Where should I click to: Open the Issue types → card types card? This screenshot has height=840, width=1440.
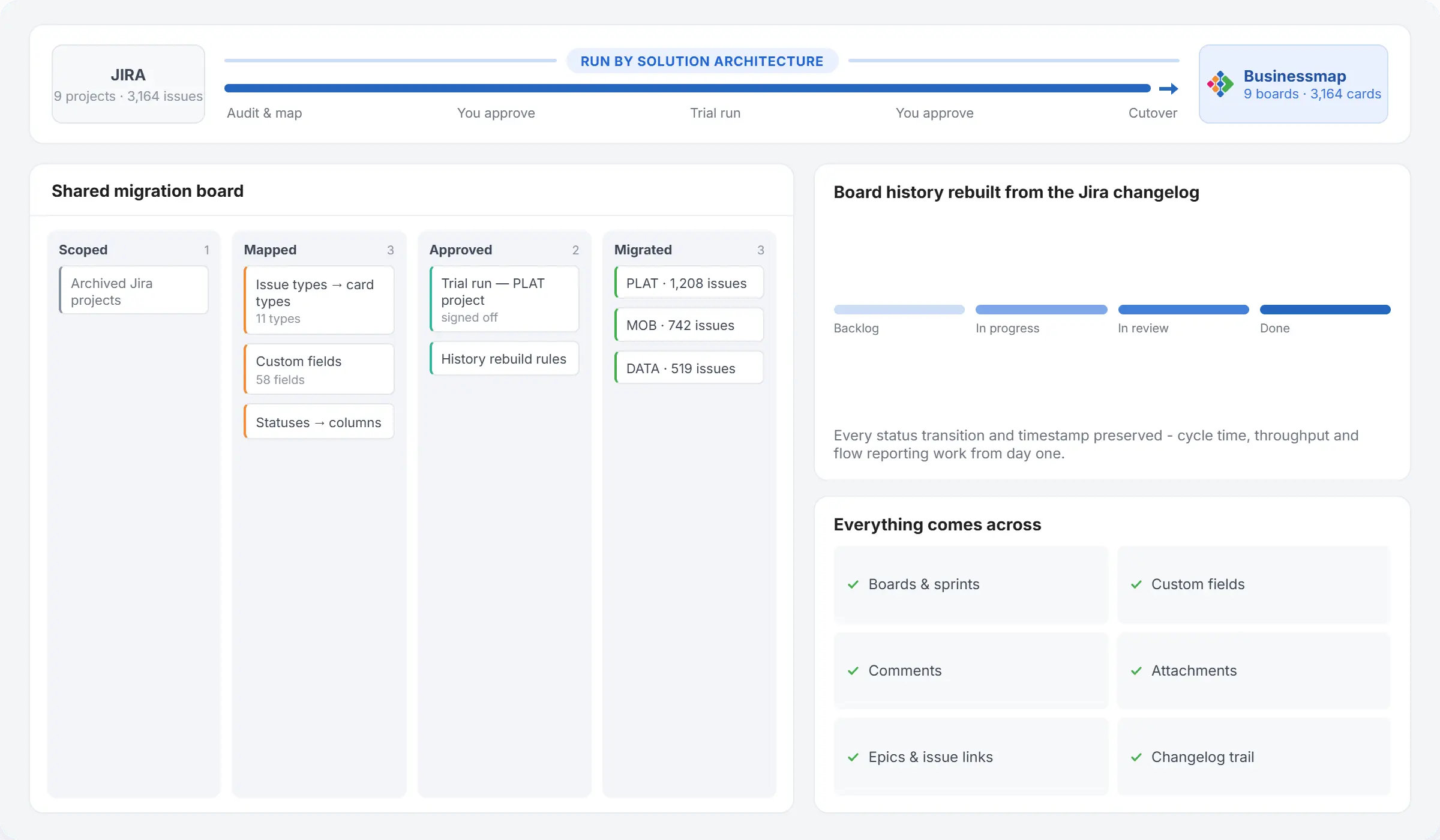[319, 300]
